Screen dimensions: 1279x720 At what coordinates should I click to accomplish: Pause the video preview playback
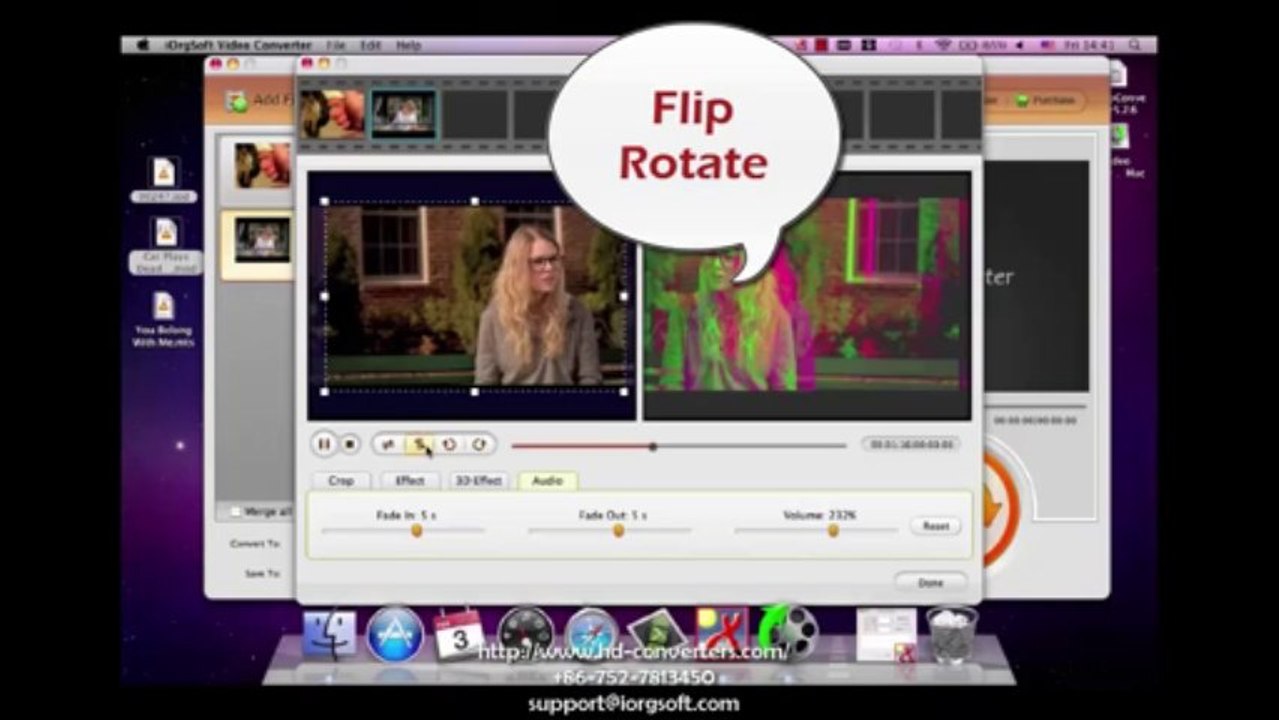324,444
